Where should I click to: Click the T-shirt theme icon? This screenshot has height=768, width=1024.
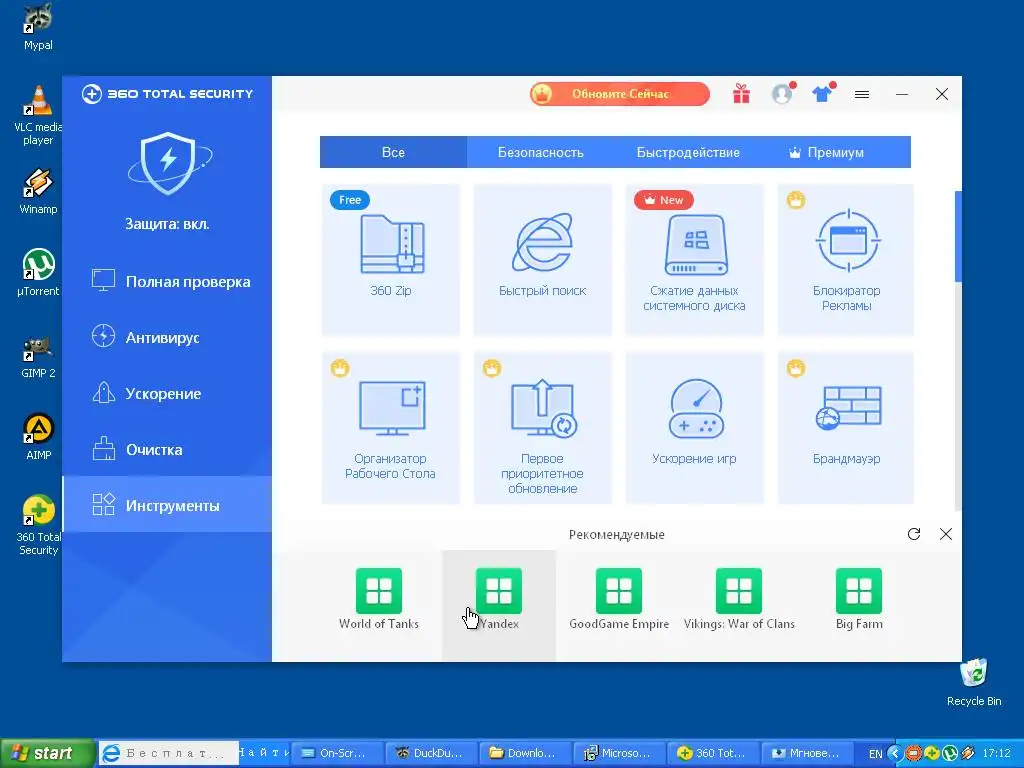click(x=822, y=94)
